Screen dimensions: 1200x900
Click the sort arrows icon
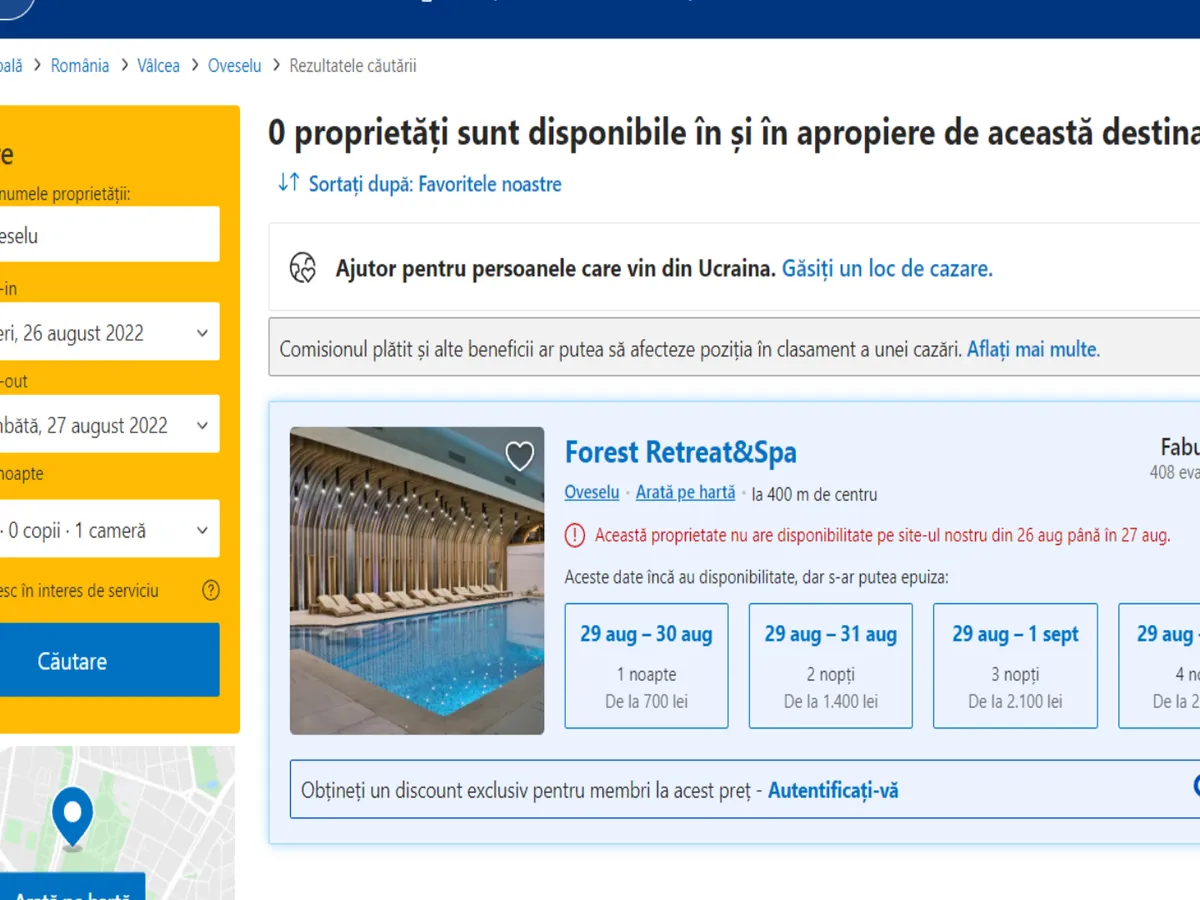[289, 183]
